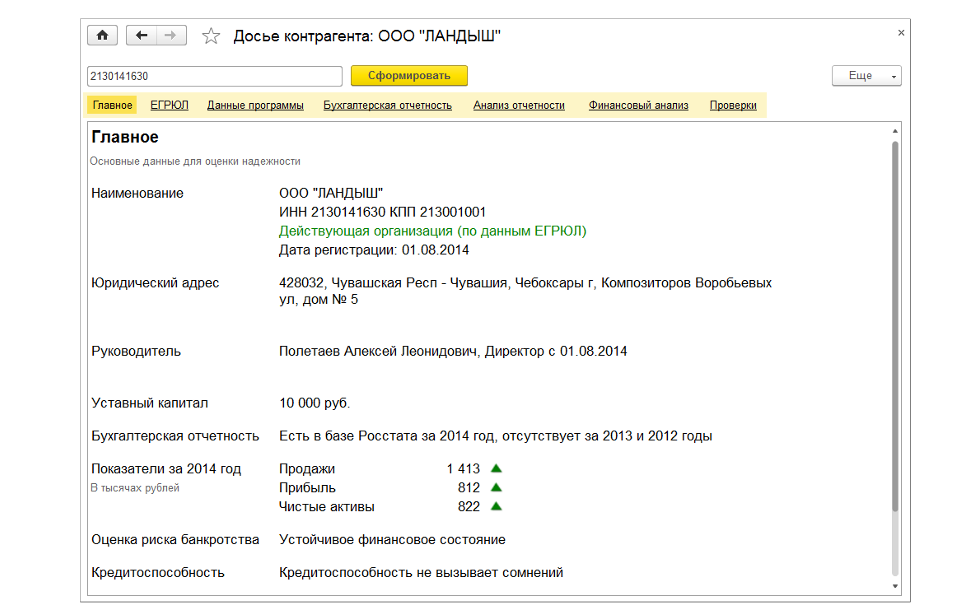Go to the Анализ отчетности tab

click(519, 105)
